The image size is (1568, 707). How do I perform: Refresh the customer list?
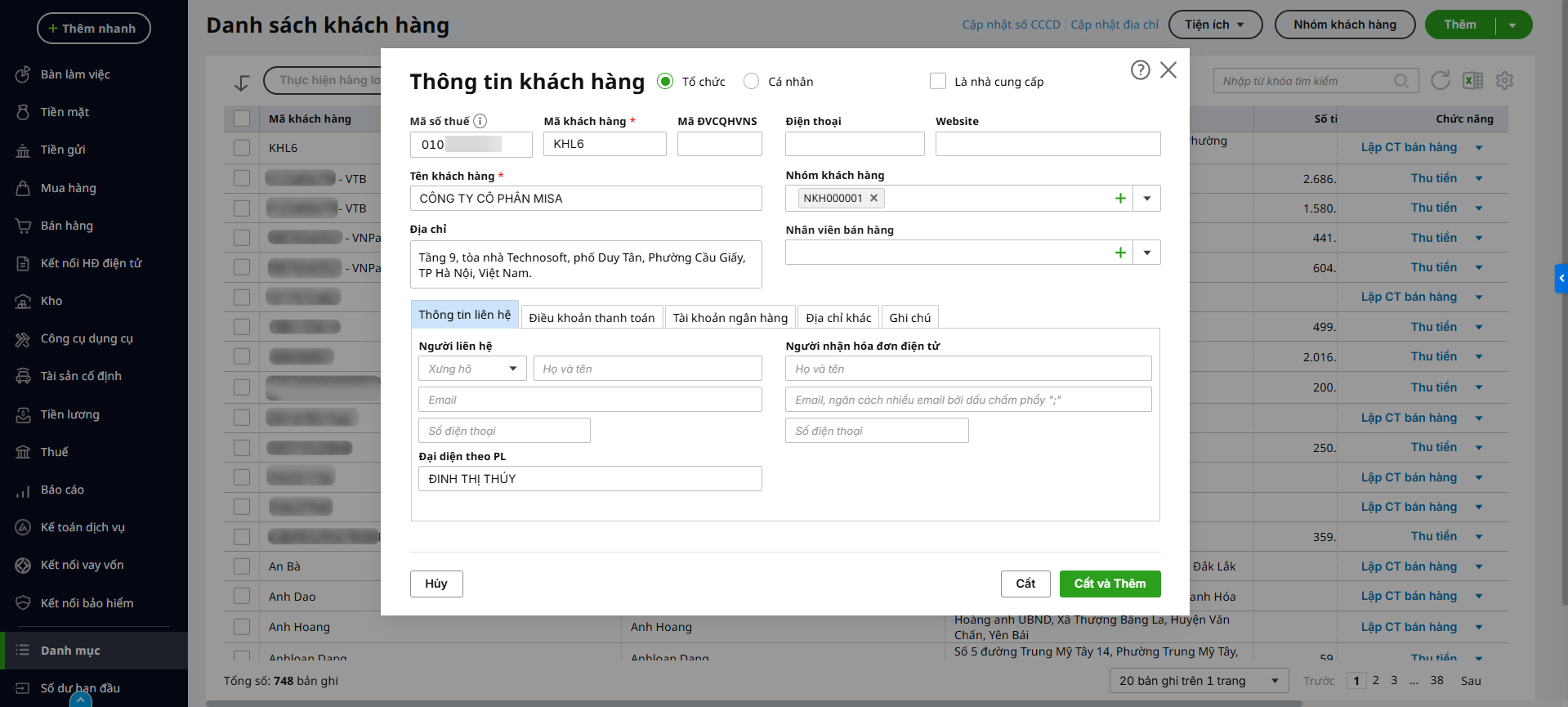[1441, 80]
